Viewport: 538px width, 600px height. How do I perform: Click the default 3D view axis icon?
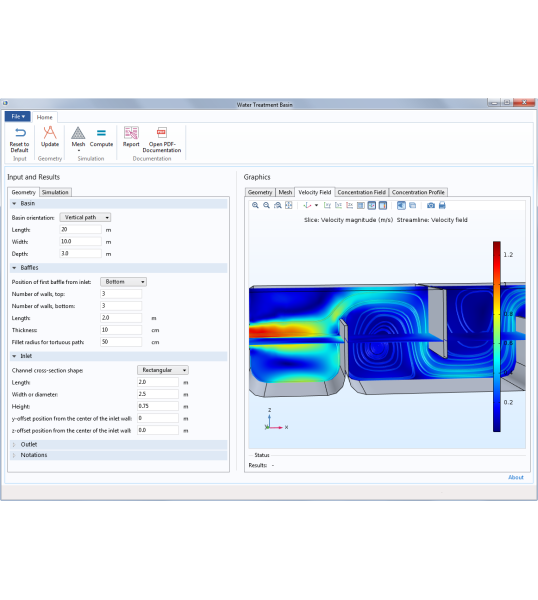click(x=307, y=205)
